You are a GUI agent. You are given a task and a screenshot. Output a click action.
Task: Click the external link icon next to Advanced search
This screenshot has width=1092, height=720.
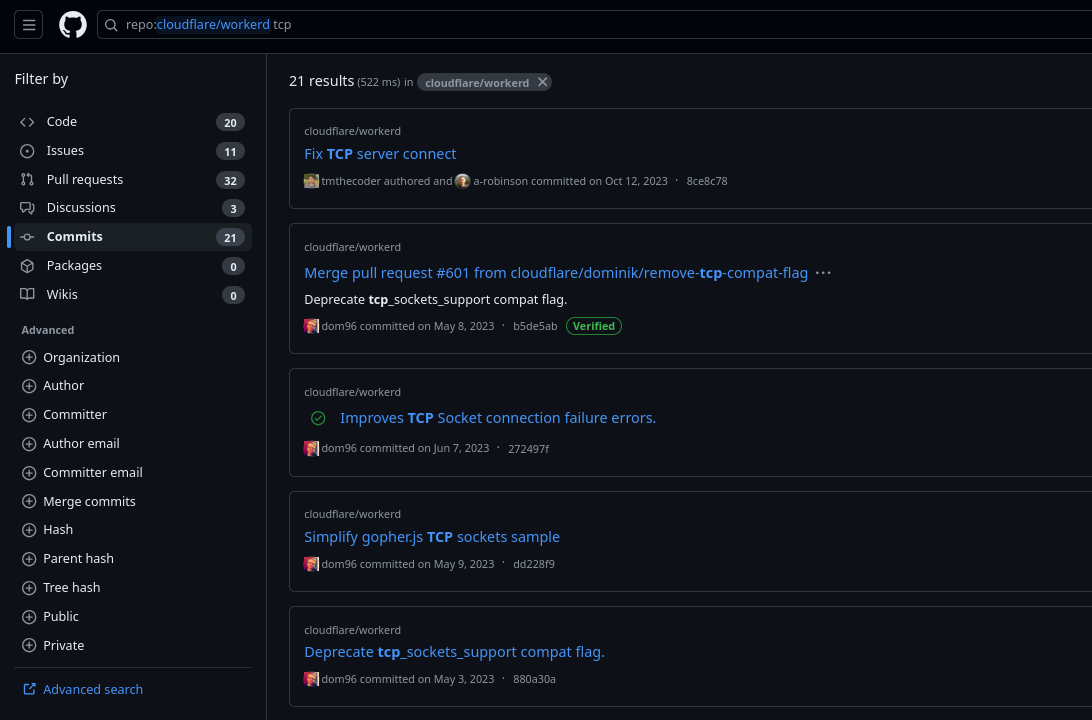click(29, 689)
